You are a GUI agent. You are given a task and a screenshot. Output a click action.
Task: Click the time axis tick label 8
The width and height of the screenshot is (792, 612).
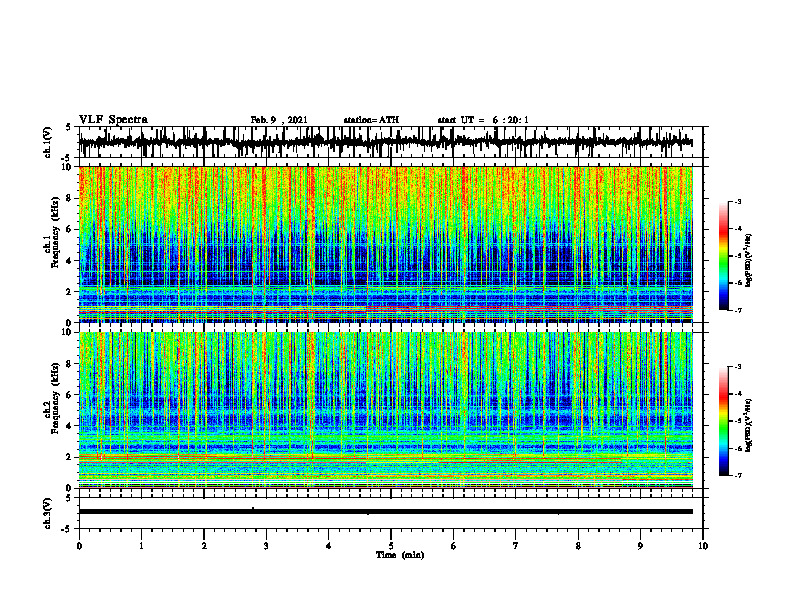tap(578, 546)
